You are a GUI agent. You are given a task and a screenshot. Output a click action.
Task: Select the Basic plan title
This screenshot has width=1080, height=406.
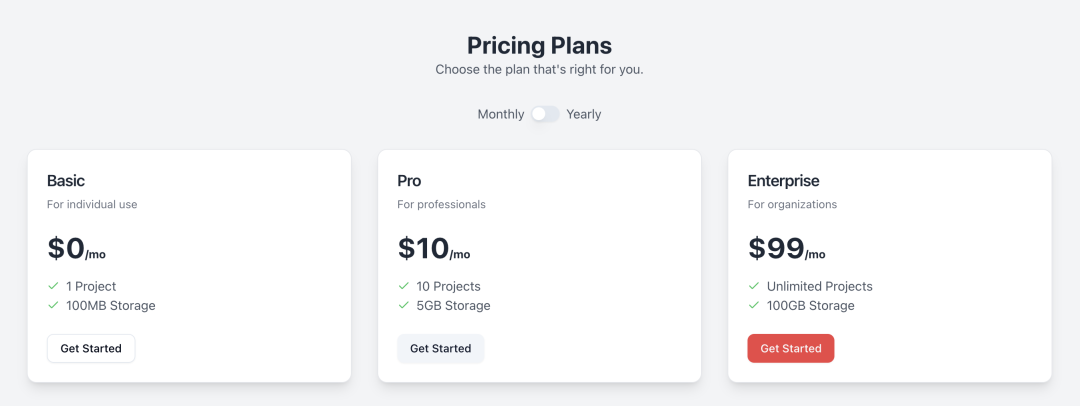tap(66, 181)
